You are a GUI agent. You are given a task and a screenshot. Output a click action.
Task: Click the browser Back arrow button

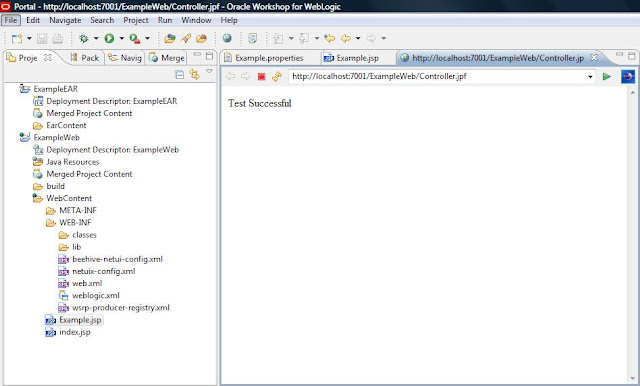tap(230, 76)
